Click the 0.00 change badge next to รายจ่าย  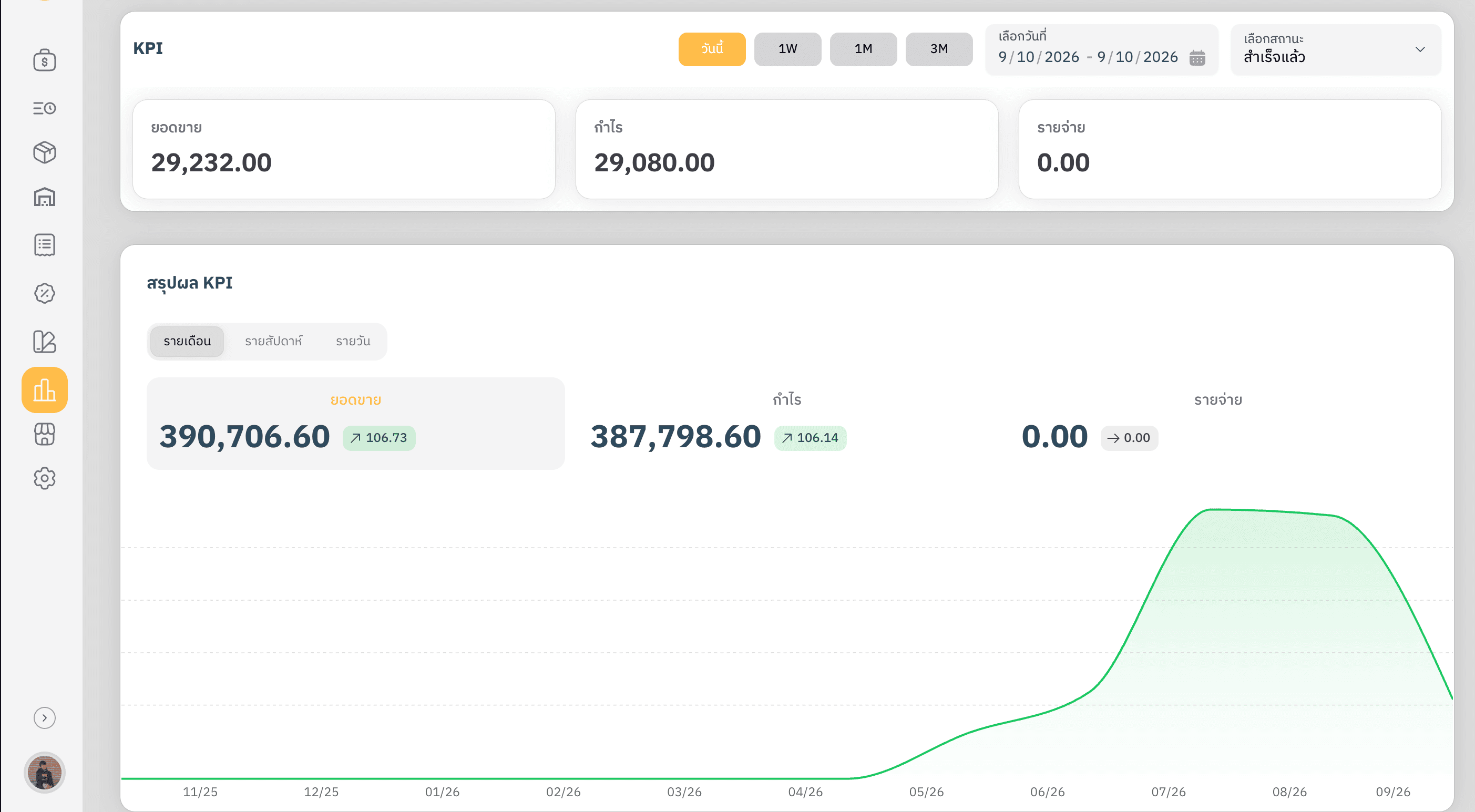coord(1129,438)
